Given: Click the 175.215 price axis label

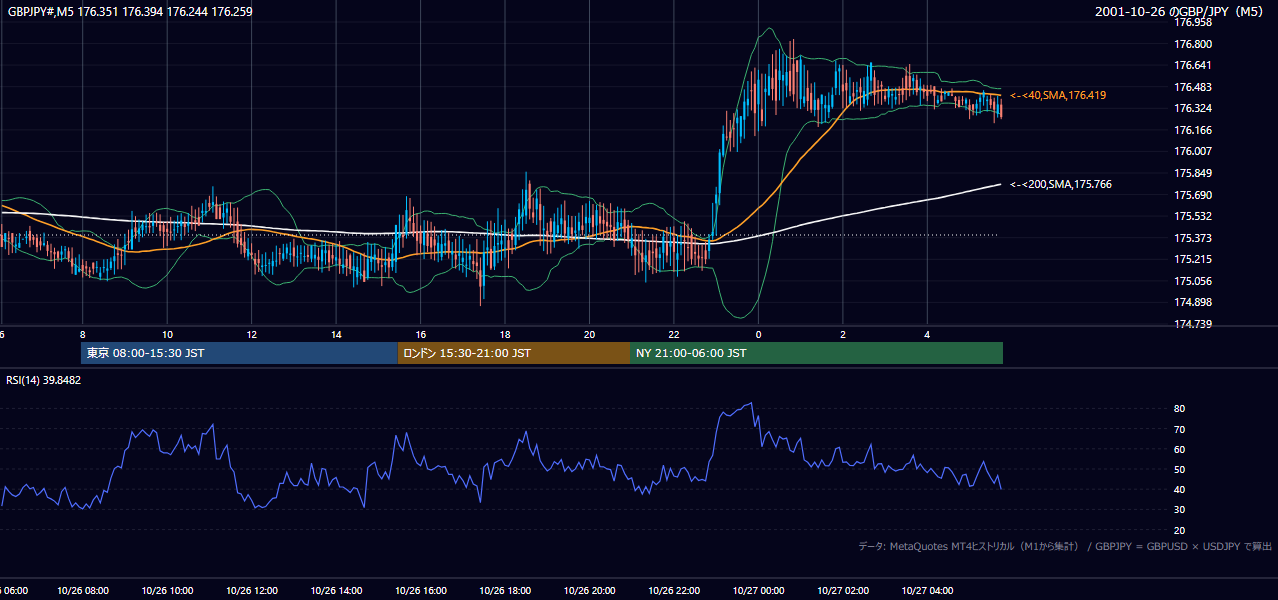Looking at the screenshot, I should click(1193, 259).
